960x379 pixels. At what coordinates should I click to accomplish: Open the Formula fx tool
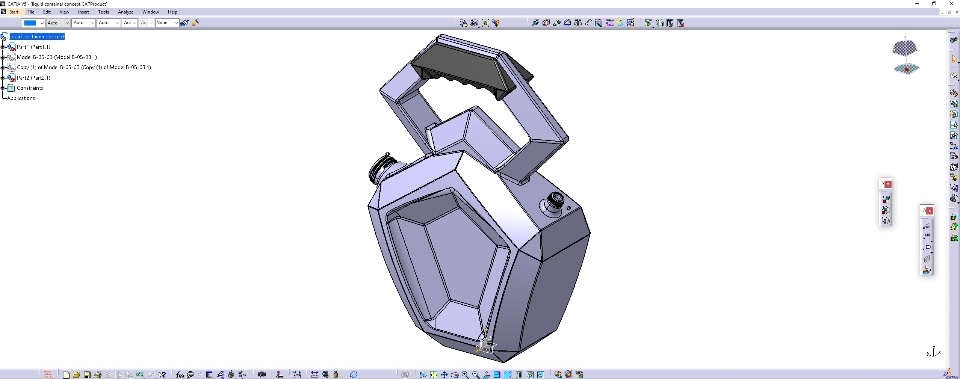tap(180, 374)
